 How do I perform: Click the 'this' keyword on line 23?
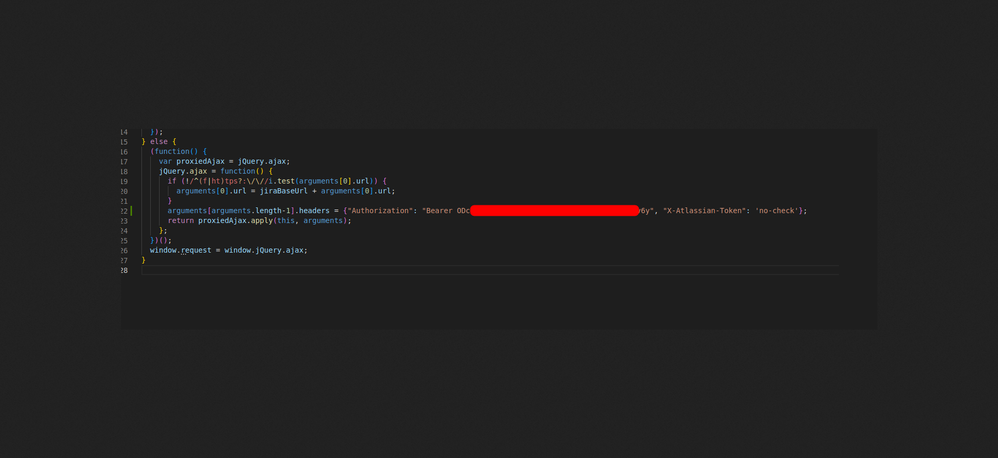pyautogui.click(x=285, y=221)
